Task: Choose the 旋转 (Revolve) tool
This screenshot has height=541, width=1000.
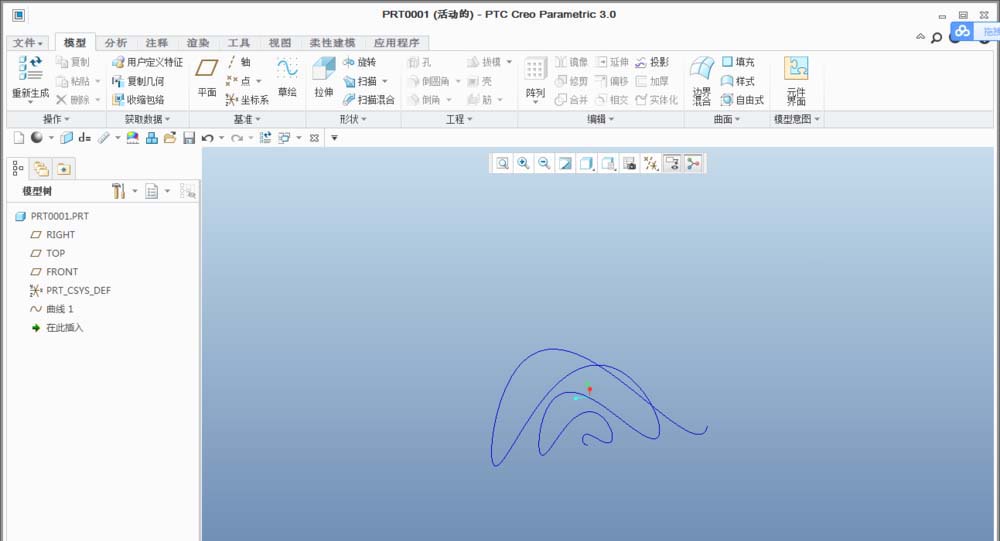Action: (x=360, y=62)
